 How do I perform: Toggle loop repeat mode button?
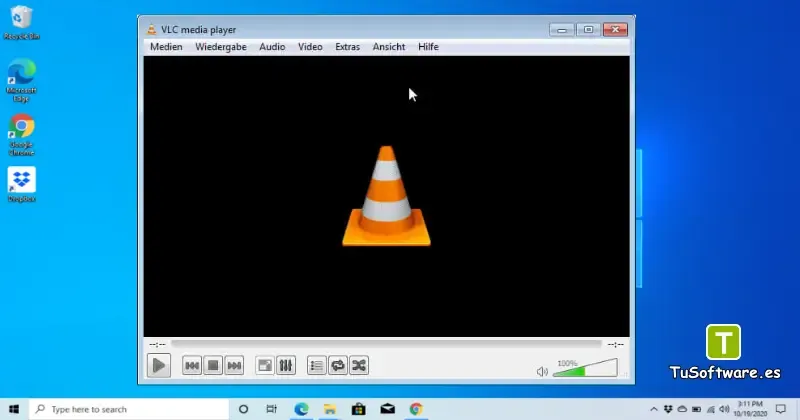[x=338, y=365]
